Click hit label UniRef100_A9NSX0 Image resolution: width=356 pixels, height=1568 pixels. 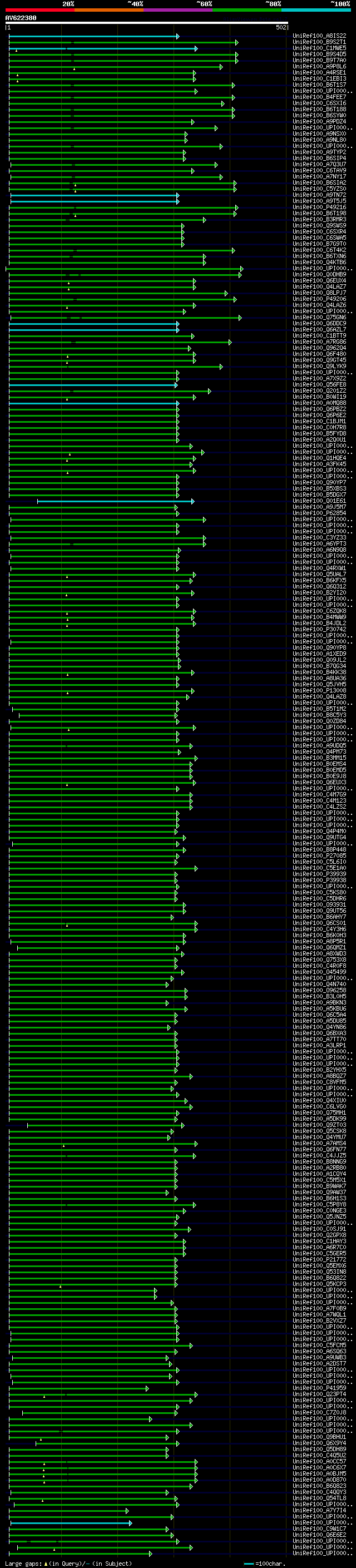coord(319,134)
